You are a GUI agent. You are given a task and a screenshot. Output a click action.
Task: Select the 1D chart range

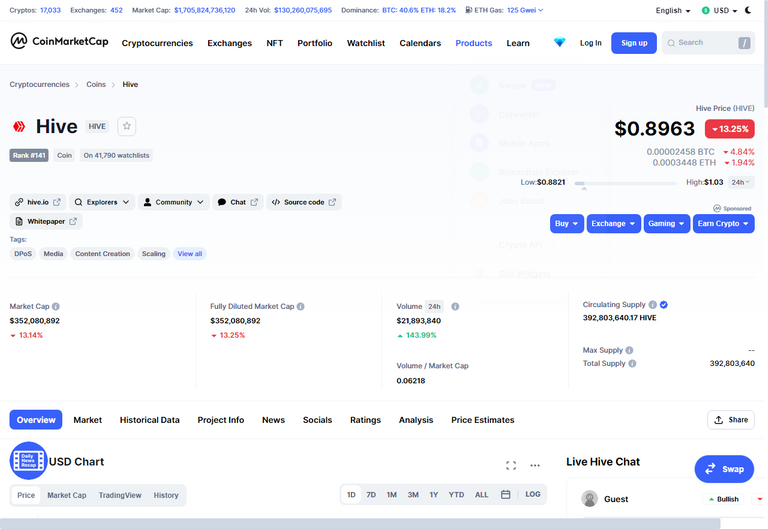pyautogui.click(x=351, y=495)
